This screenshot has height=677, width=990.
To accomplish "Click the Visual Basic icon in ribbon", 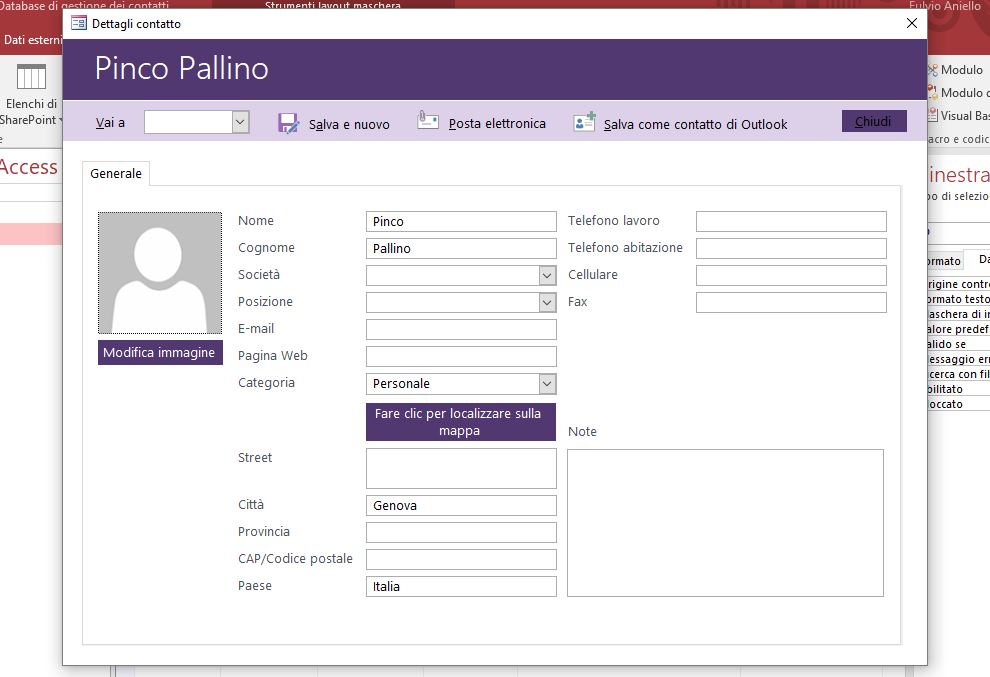I will click(x=933, y=116).
